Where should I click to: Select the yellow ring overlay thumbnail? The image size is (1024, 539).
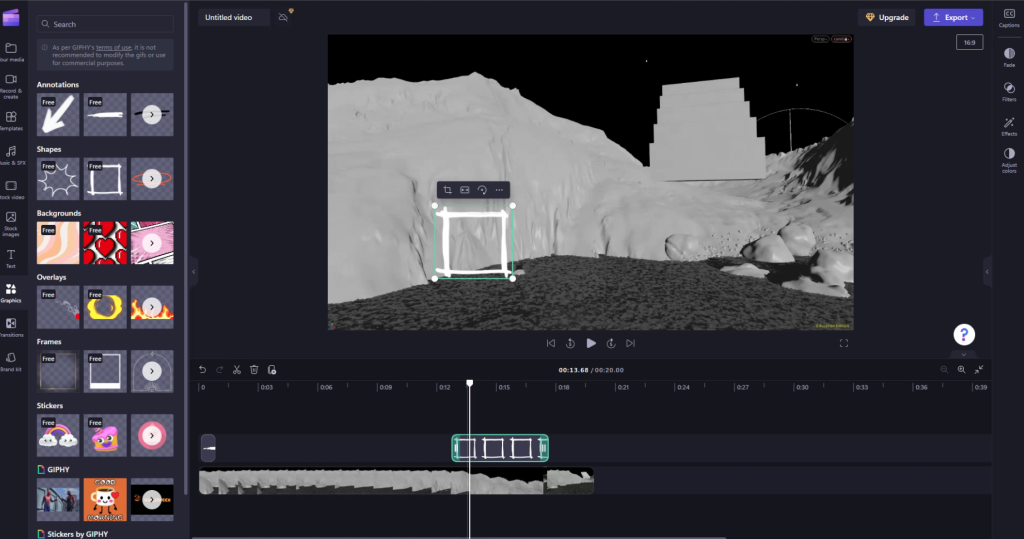click(x=105, y=306)
